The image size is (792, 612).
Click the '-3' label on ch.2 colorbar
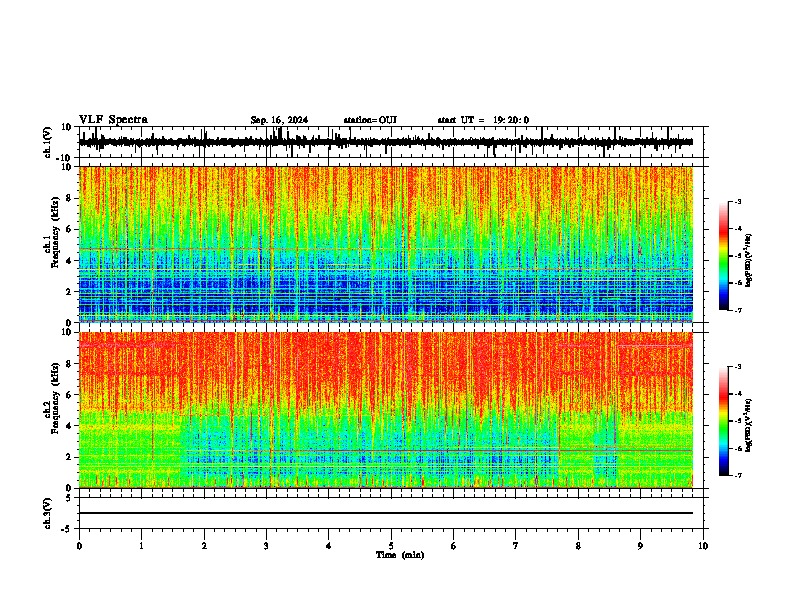(x=738, y=367)
